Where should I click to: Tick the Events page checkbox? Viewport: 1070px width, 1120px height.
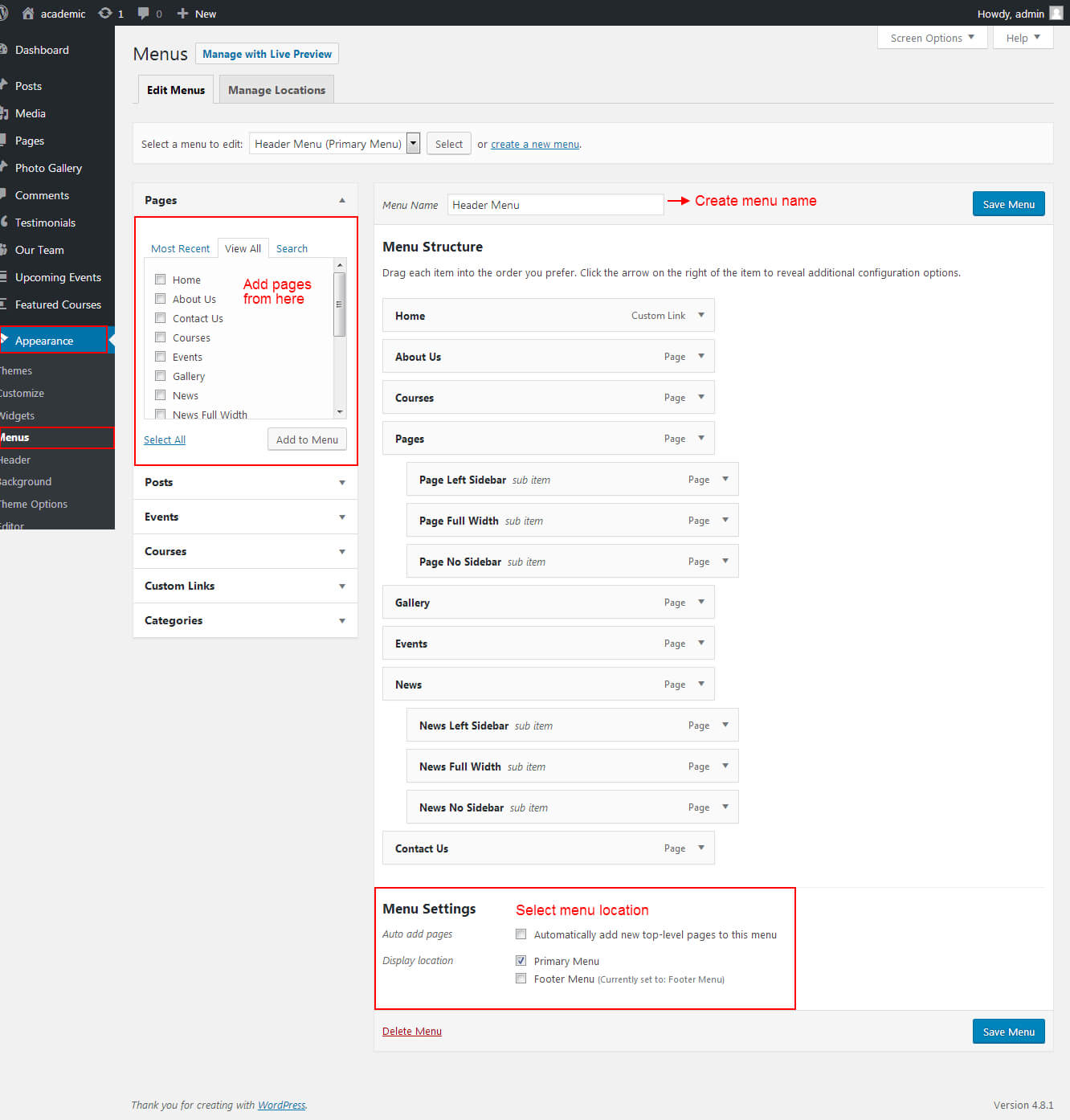click(161, 357)
